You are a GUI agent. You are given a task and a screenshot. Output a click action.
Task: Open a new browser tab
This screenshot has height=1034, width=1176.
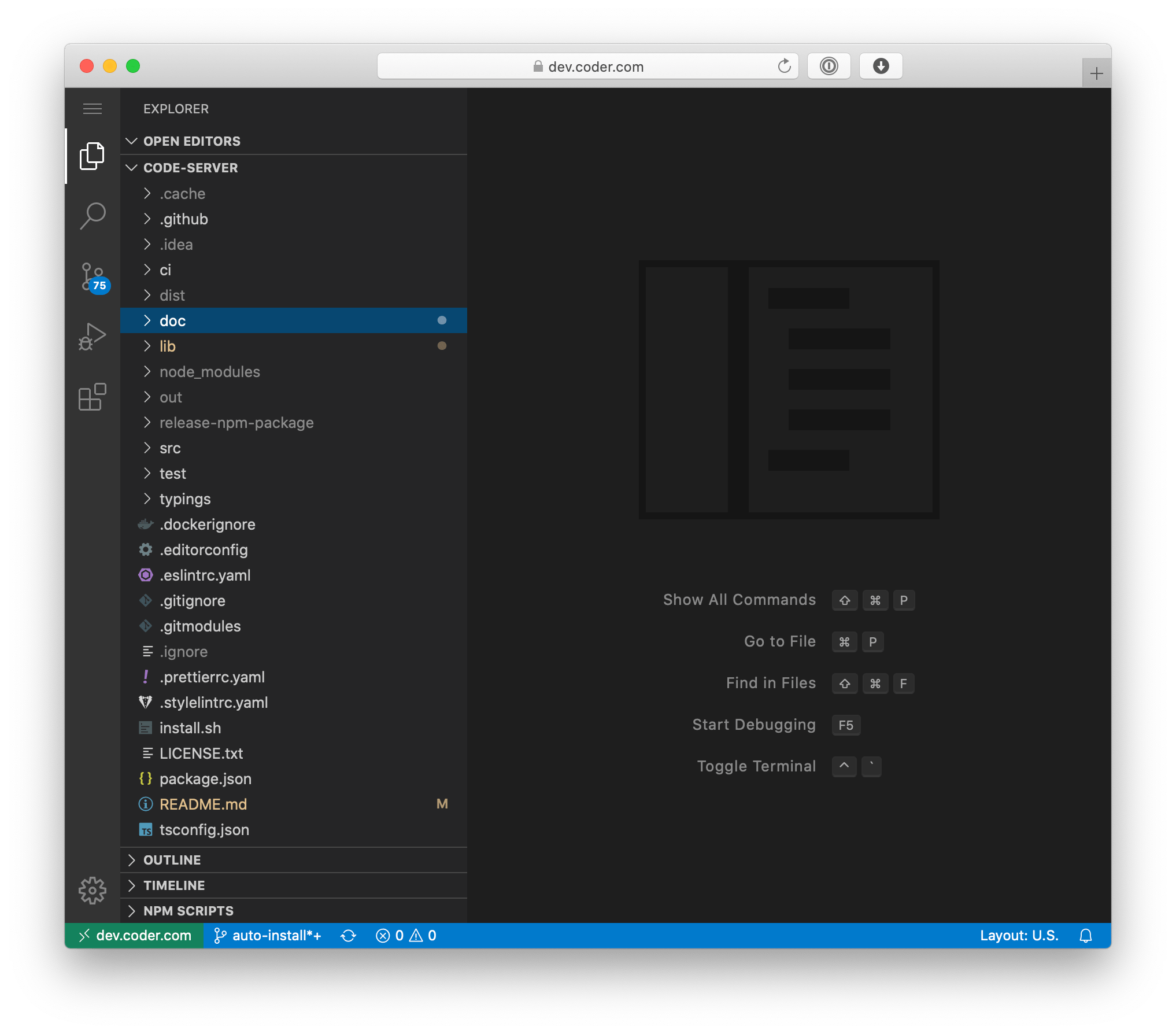[x=1096, y=74]
